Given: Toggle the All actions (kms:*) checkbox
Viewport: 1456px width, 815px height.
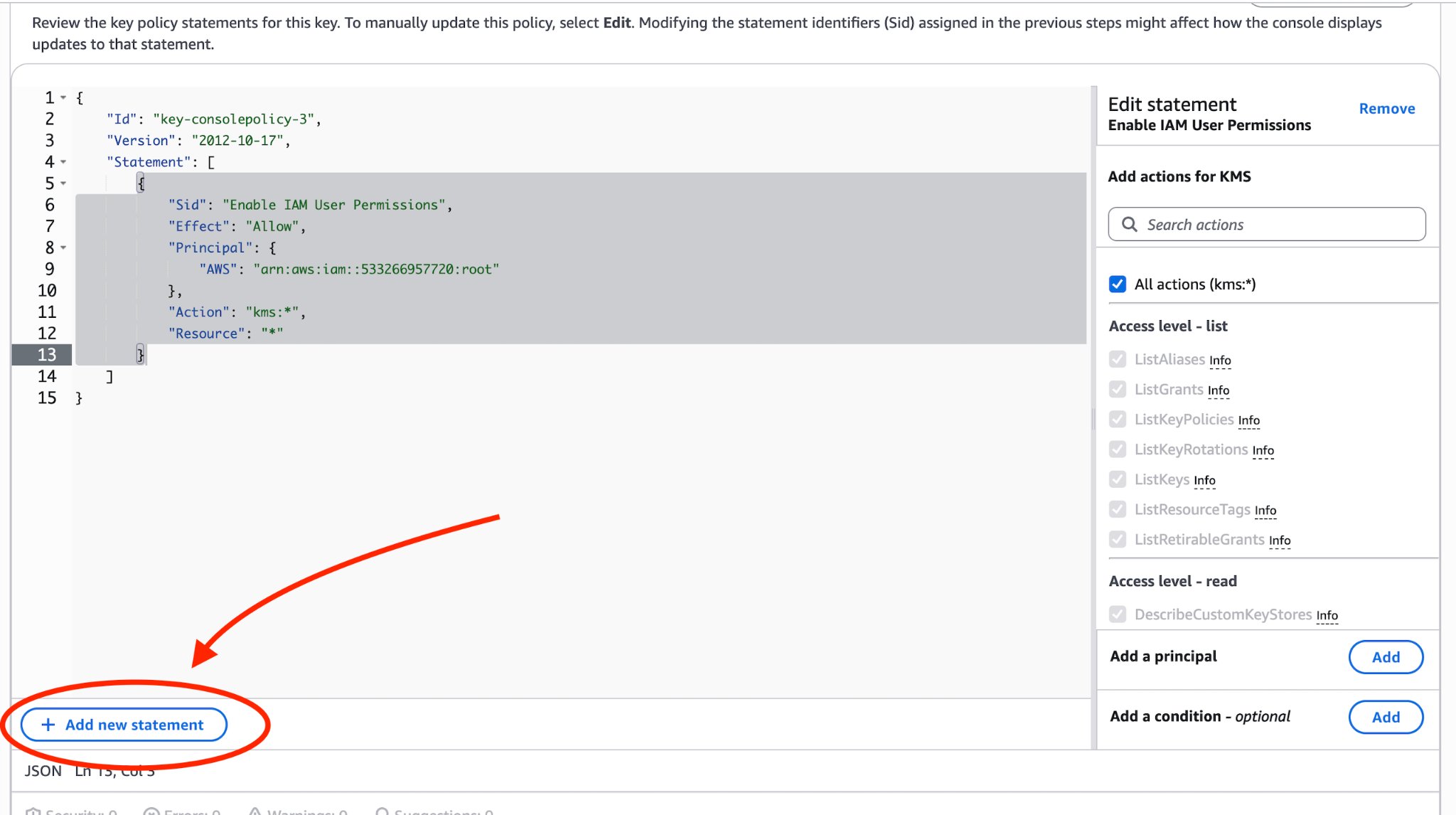Looking at the screenshot, I should pyautogui.click(x=1118, y=284).
